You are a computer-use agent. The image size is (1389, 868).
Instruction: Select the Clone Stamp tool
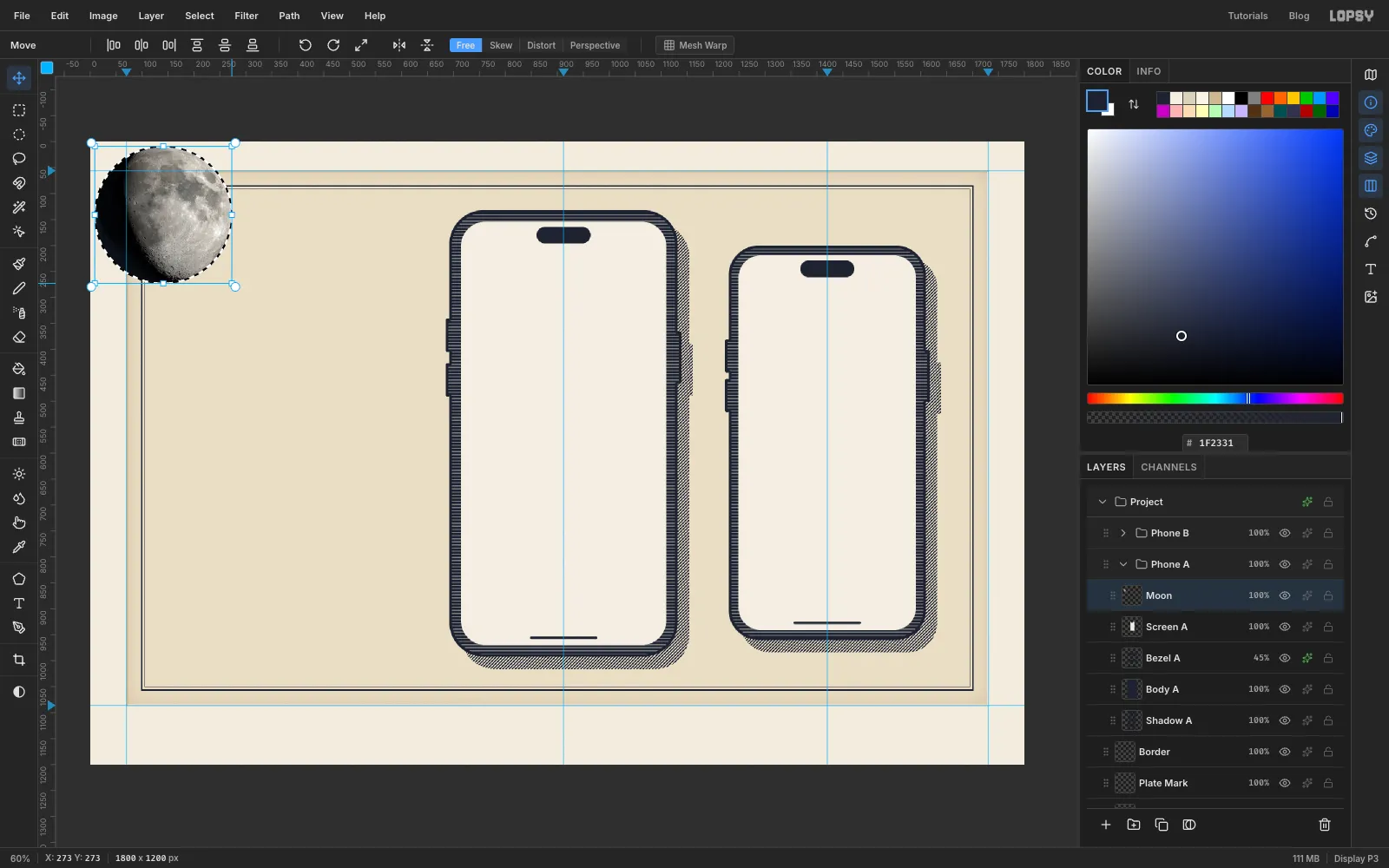tap(19, 418)
